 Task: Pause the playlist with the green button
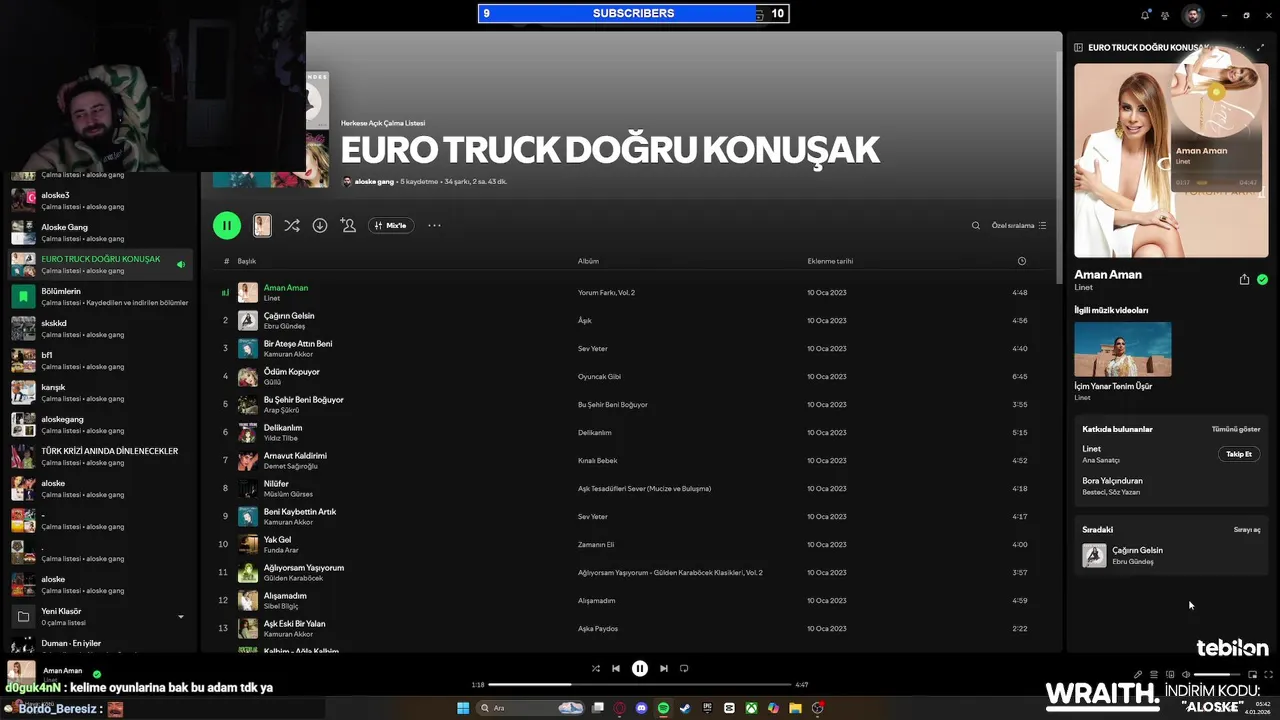pos(227,225)
